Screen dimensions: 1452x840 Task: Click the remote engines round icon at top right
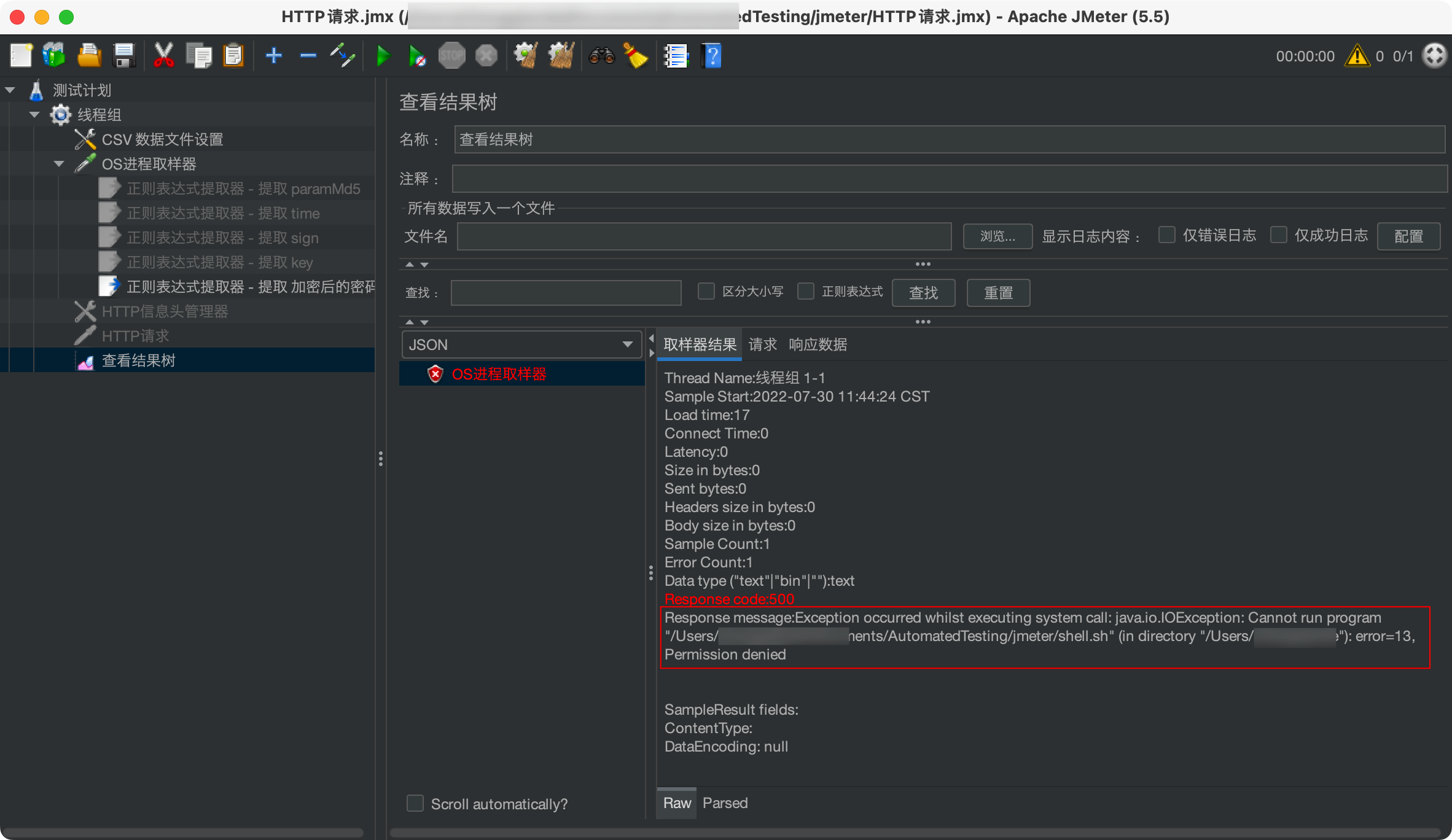pyautogui.click(x=1435, y=56)
